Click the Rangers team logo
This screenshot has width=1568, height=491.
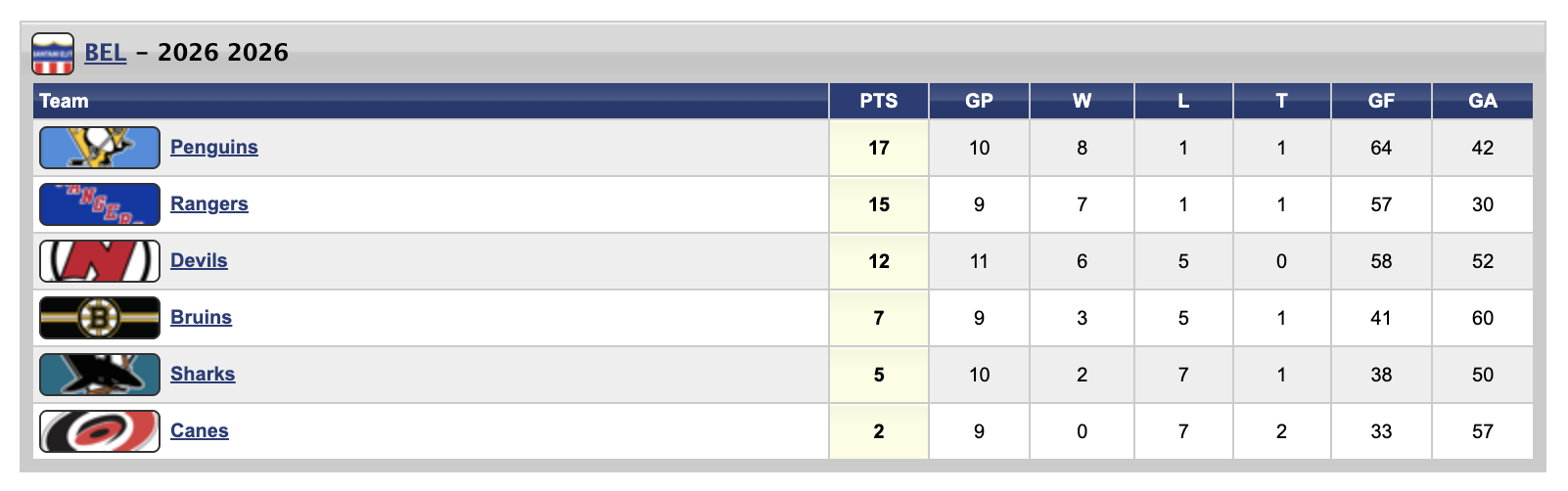pos(100,204)
